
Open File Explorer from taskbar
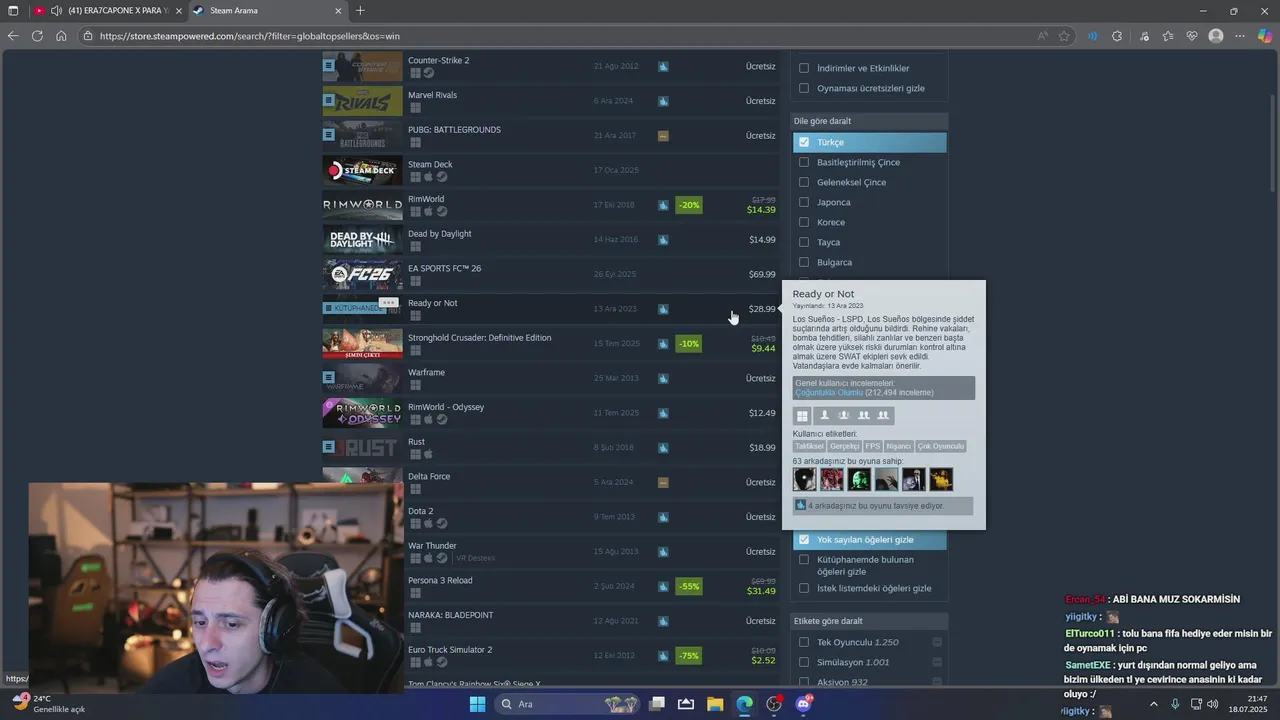(x=715, y=704)
